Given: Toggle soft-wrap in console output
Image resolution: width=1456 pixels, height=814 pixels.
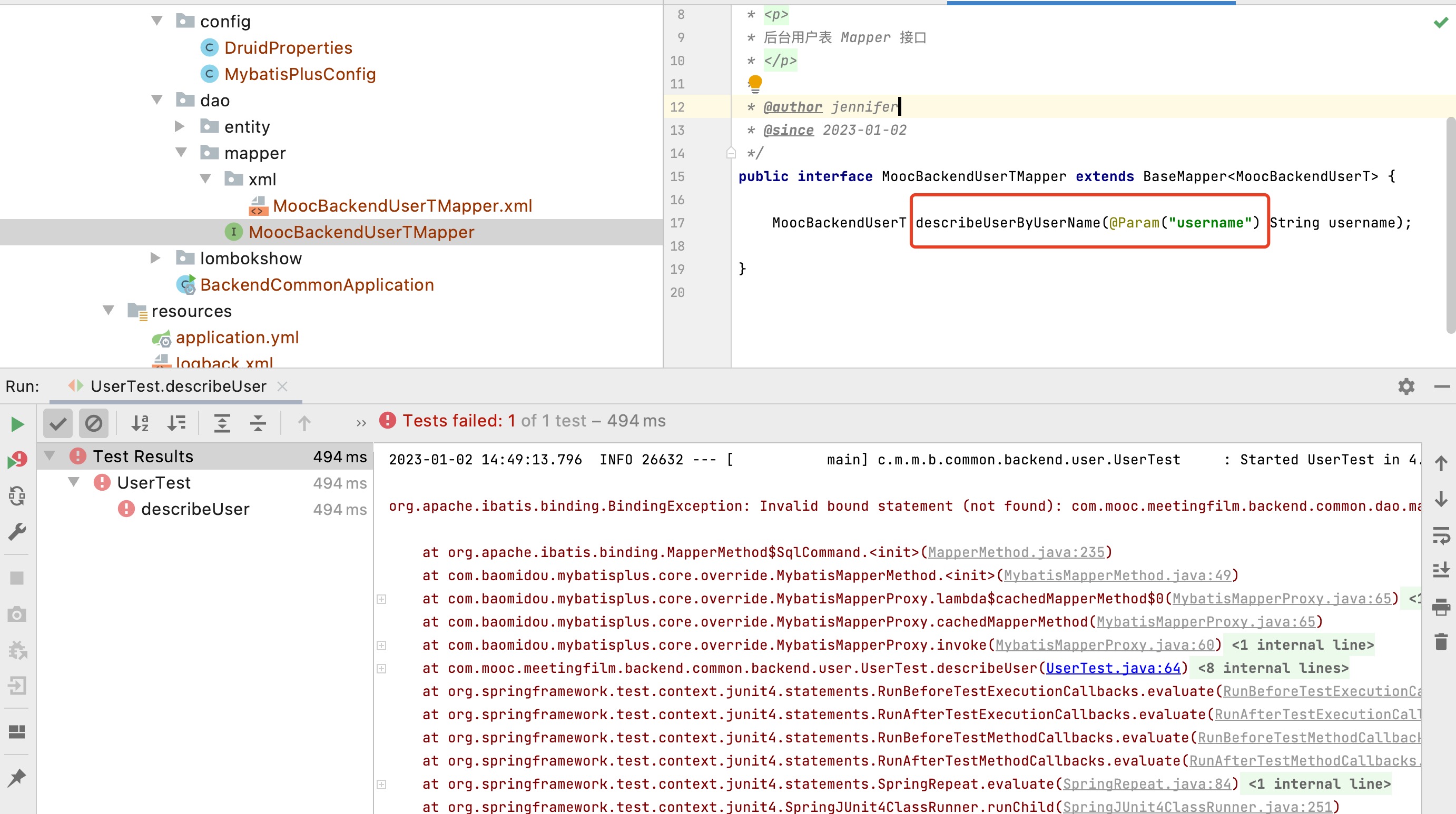Looking at the screenshot, I should tap(1441, 535).
